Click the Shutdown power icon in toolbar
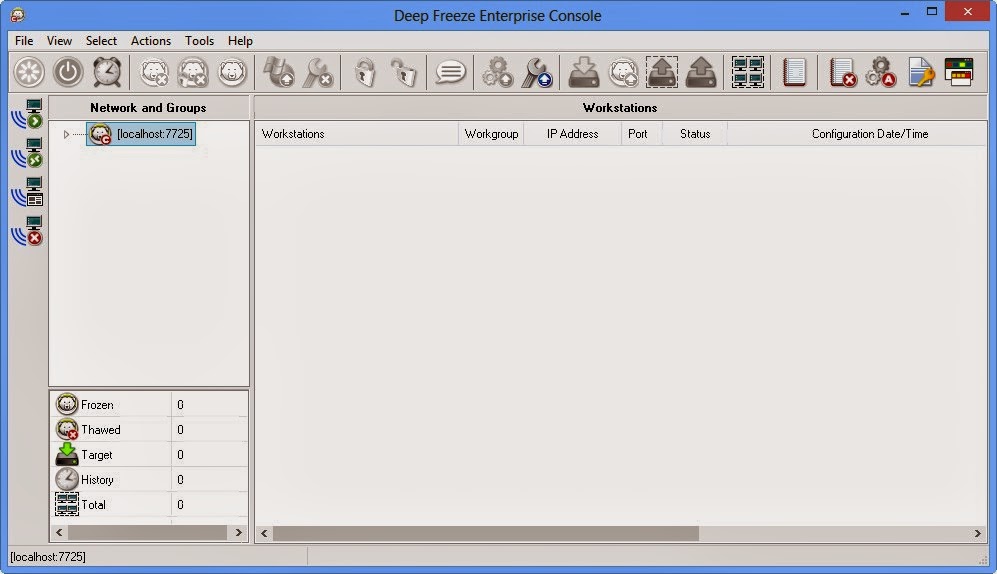This screenshot has width=997, height=574. 68,72
